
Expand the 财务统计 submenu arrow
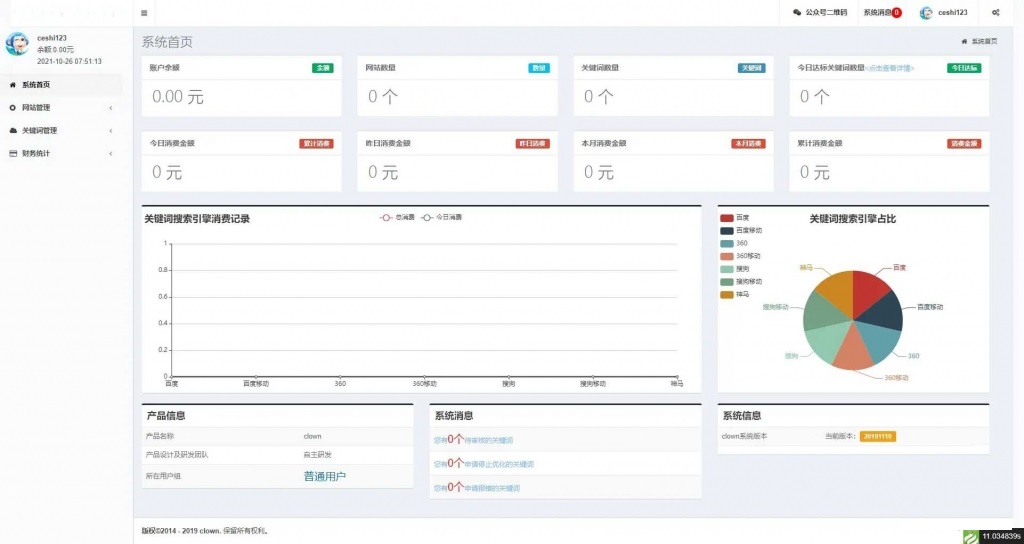click(110, 153)
